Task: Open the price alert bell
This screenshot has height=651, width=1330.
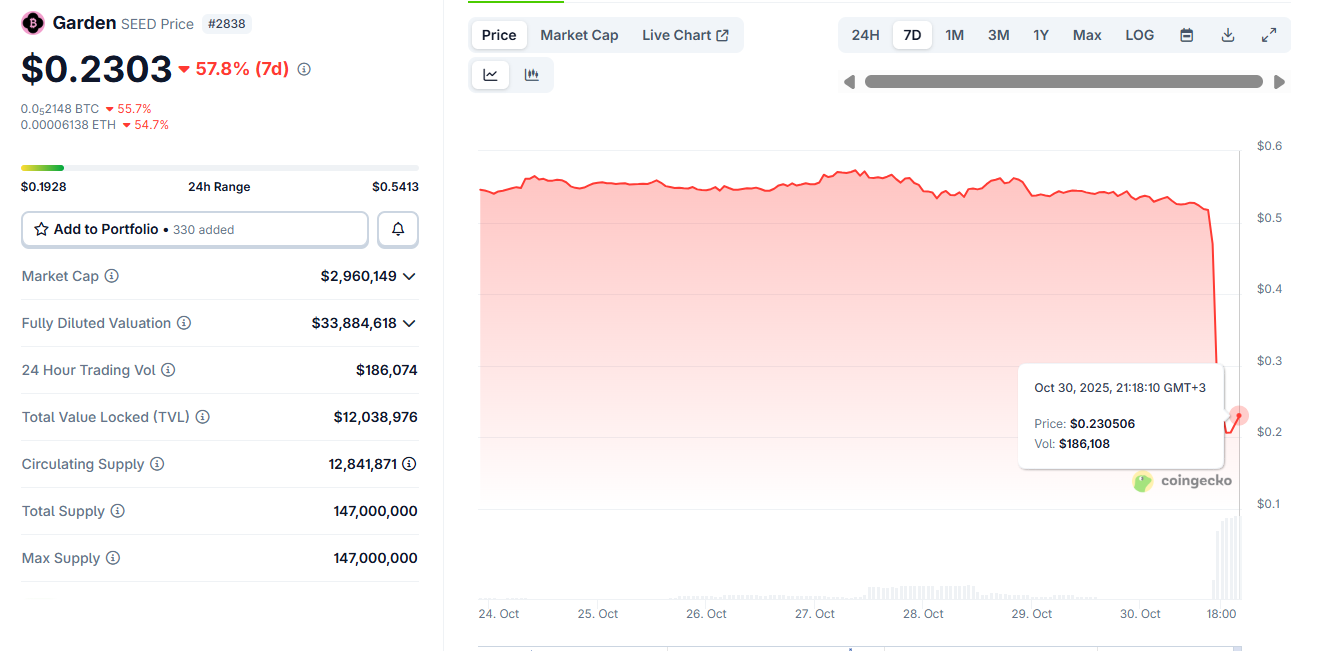Action: 397,229
